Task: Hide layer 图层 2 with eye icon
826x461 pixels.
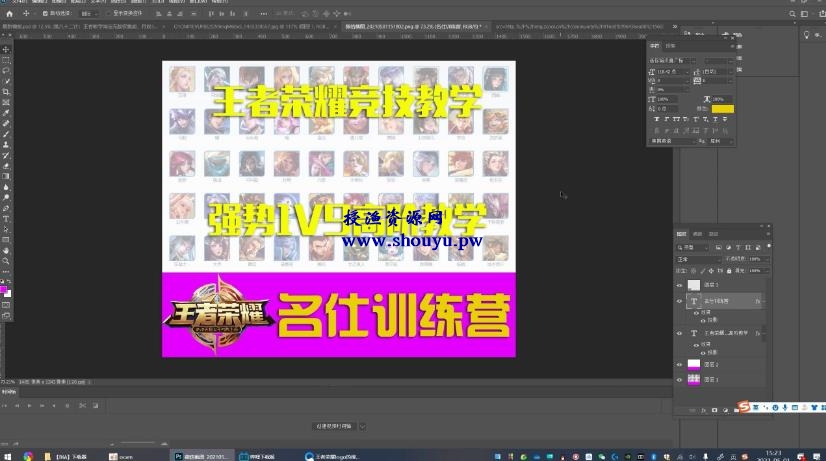Action: (679, 365)
